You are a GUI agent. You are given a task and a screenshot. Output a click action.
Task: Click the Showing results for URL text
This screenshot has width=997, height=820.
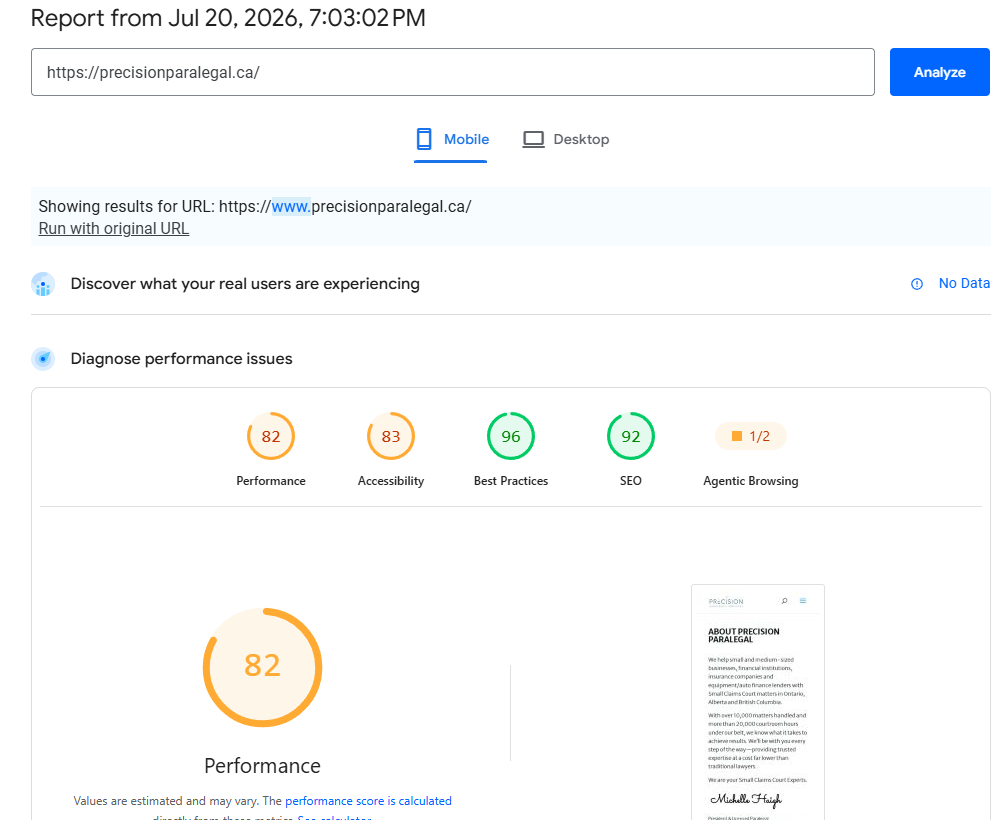click(x=255, y=207)
